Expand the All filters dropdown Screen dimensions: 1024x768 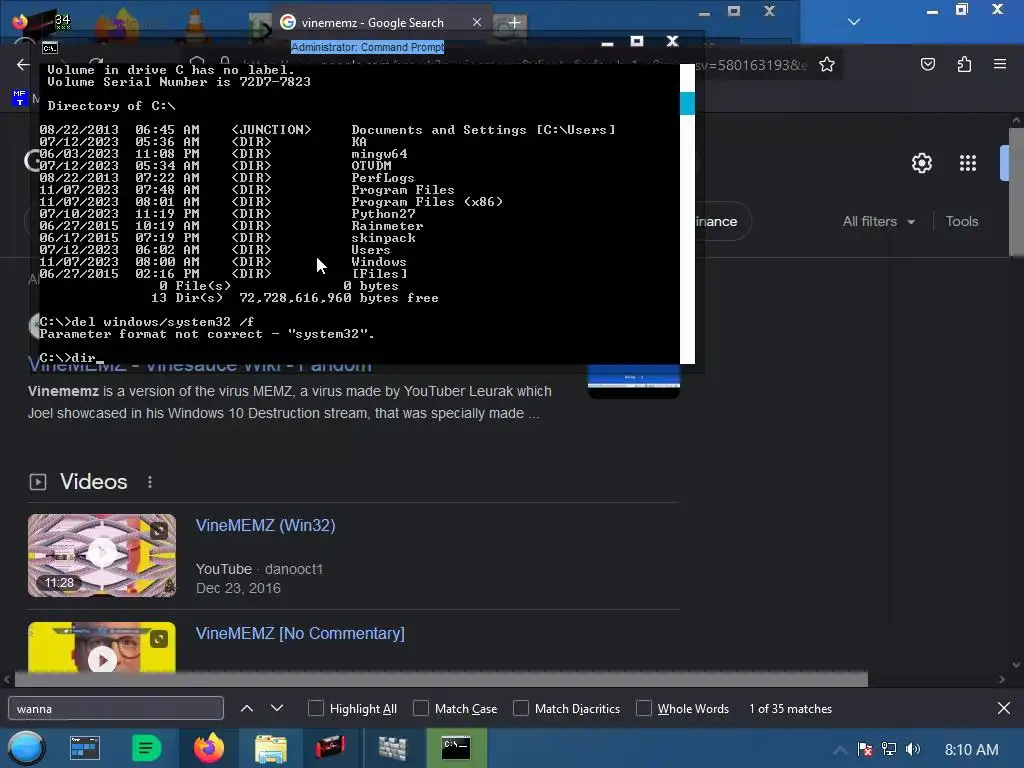(x=879, y=221)
